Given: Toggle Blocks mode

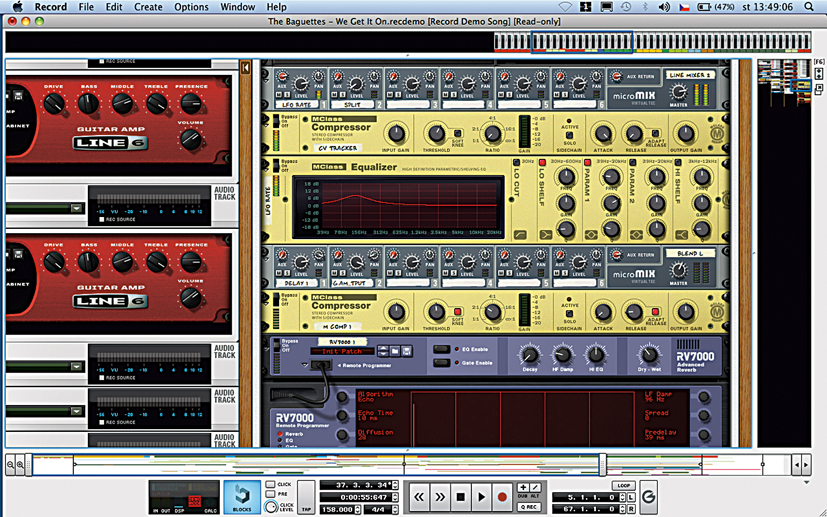Looking at the screenshot, I should tap(242, 497).
